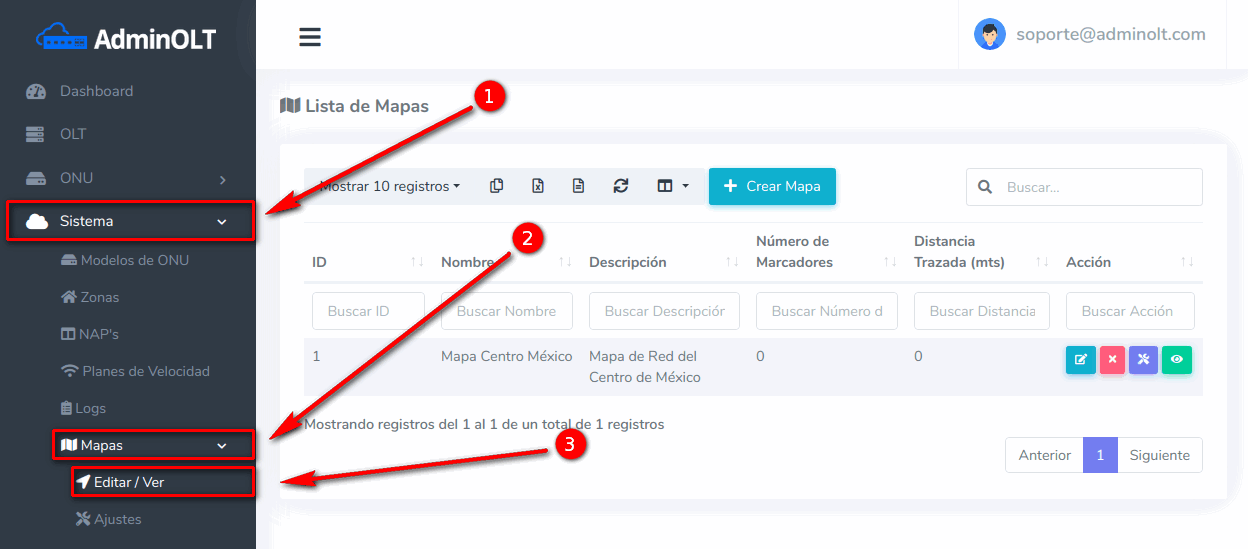Go to Siguiente page
Viewport: 1248px width, 549px height.
pyautogui.click(x=1159, y=455)
